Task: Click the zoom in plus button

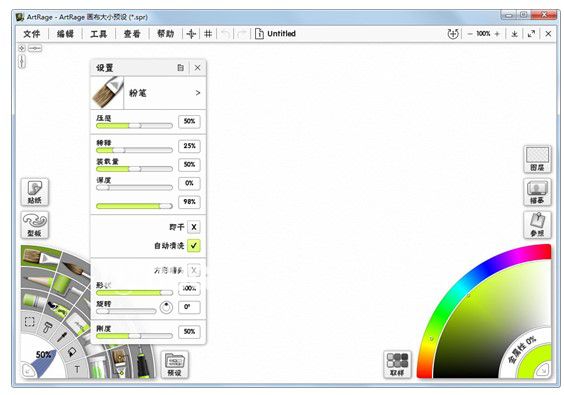Action: [x=497, y=34]
